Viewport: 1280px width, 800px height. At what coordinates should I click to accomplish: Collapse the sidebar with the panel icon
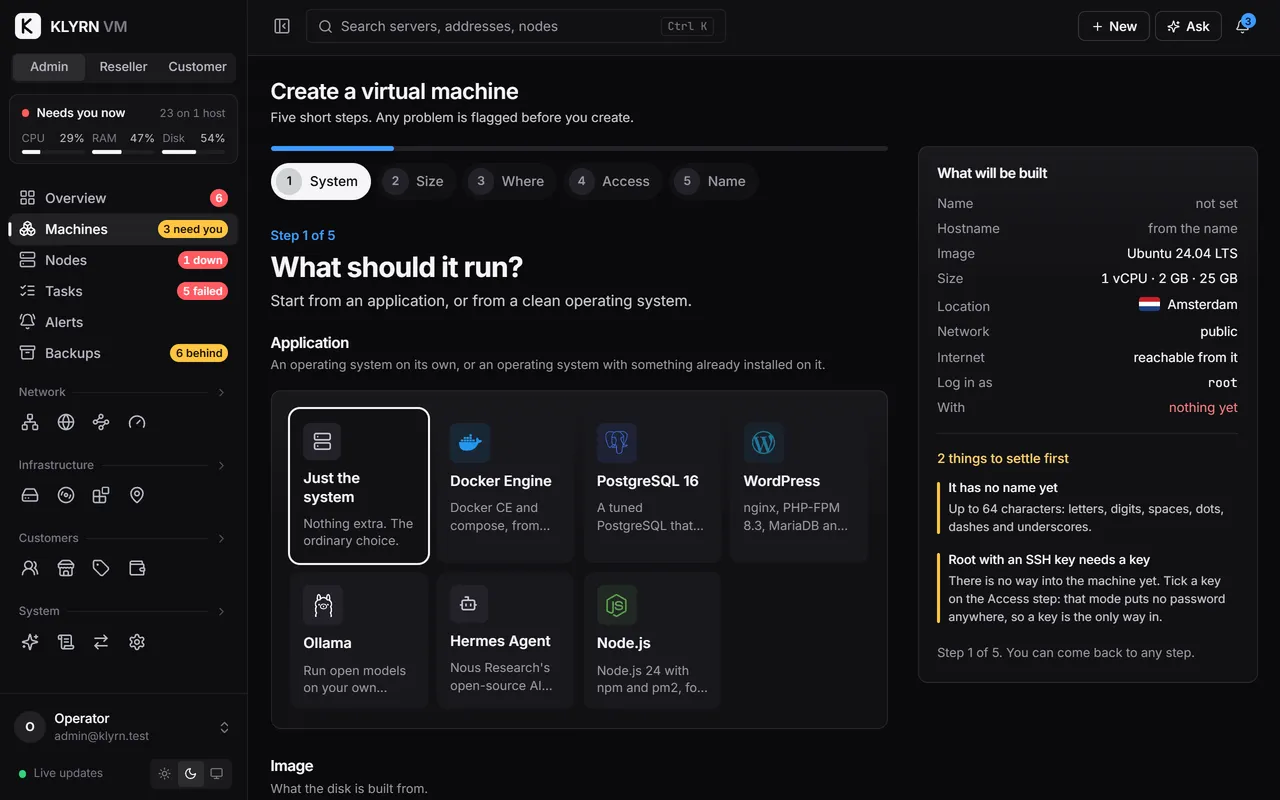click(282, 26)
